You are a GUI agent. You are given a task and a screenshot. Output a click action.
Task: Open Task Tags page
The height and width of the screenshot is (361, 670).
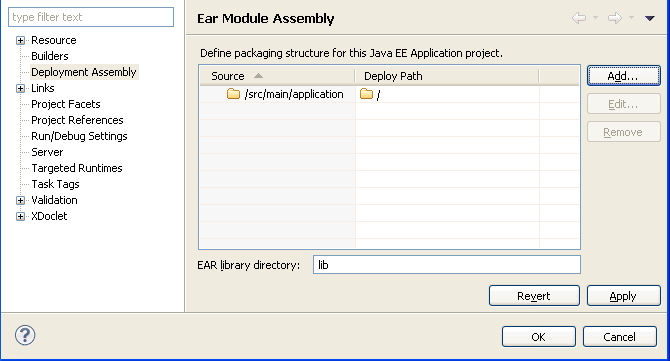coord(56,184)
